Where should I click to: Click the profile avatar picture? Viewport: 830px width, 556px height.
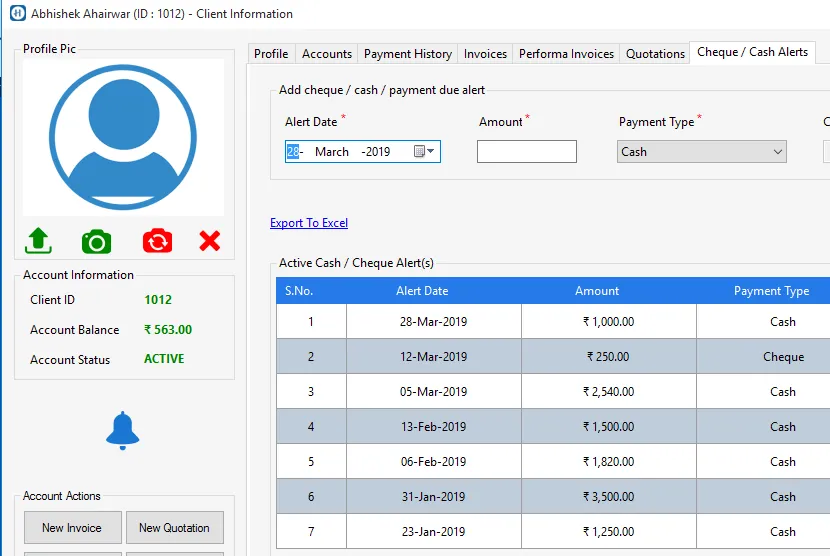click(123, 137)
